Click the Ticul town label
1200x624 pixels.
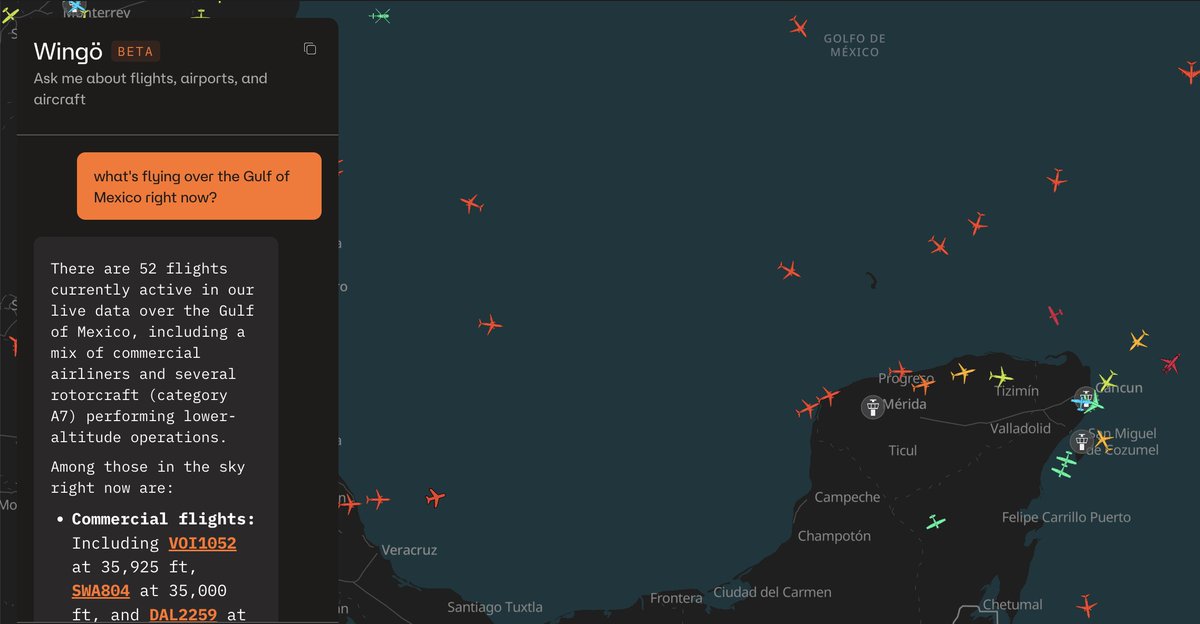[903, 450]
